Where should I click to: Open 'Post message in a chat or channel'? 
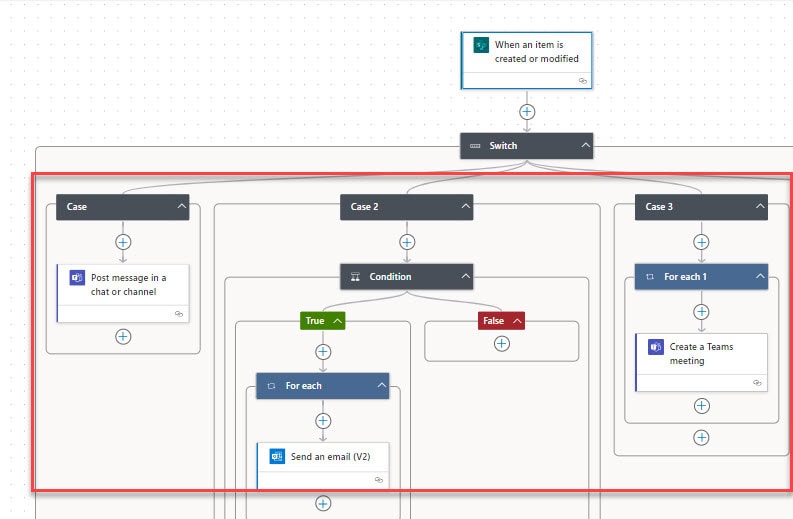click(x=123, y=293)
